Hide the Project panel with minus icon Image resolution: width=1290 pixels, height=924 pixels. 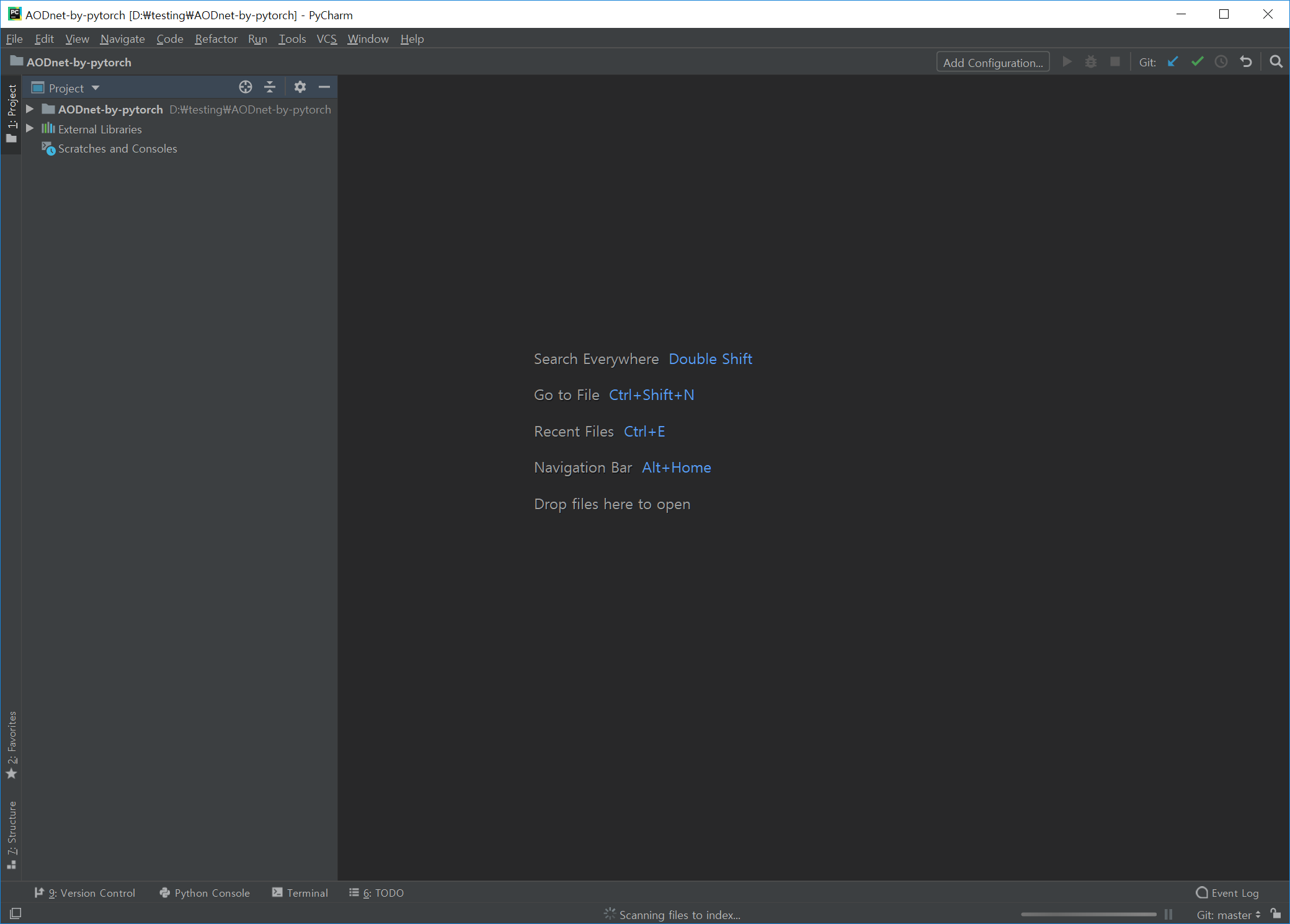click(324, 87)
